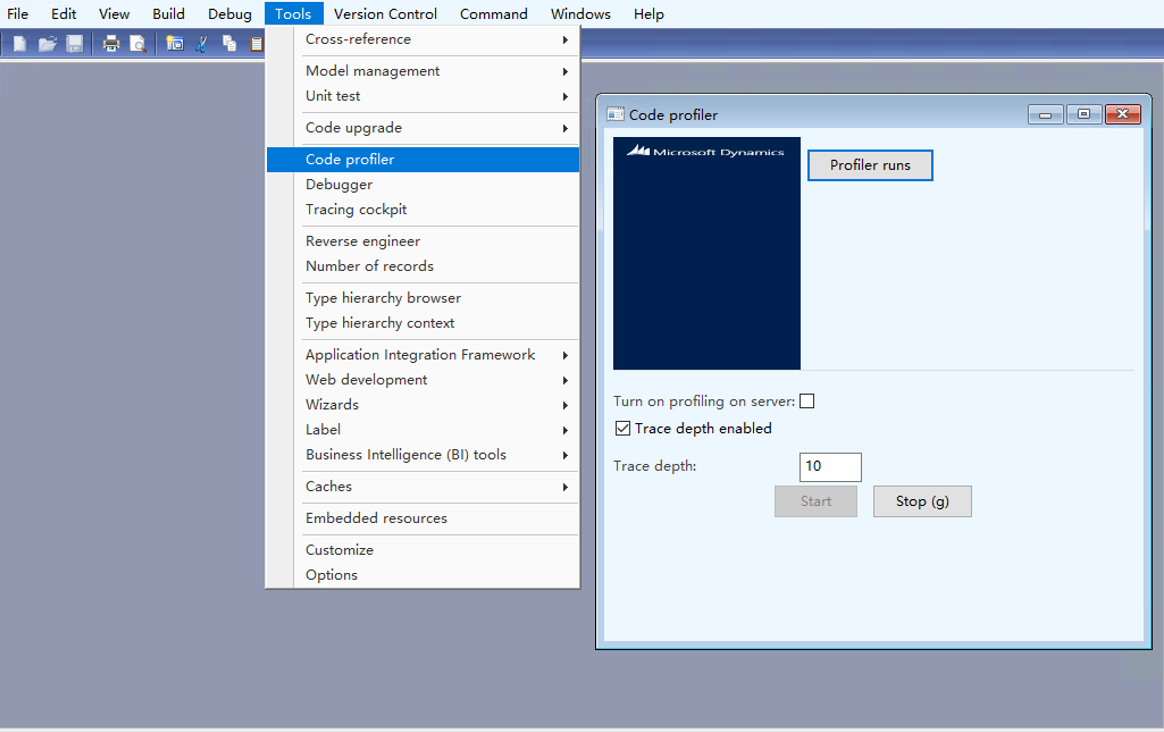
Task: Expand Application Integration Framework submenu
Action: tap(422, 355)
